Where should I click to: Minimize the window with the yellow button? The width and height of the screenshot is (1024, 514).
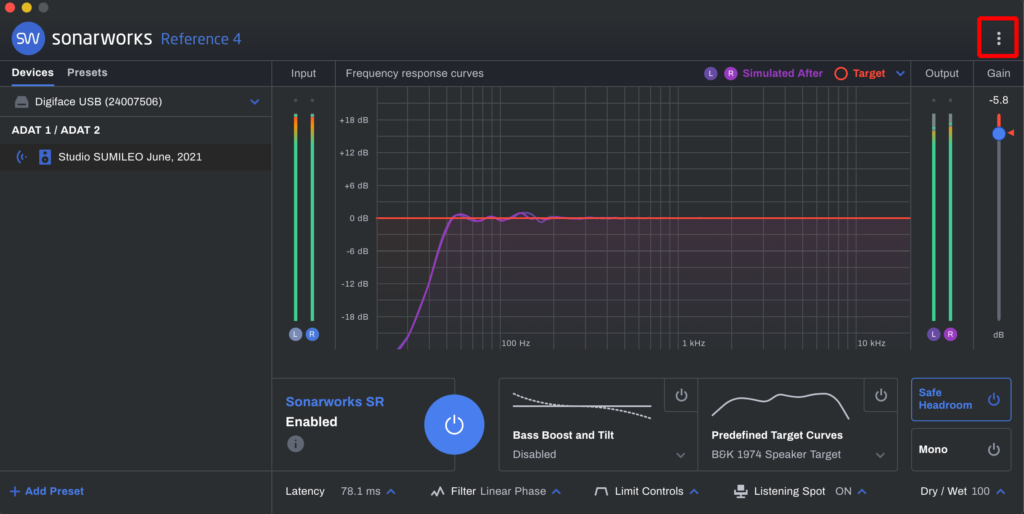[x=26, y=7]
